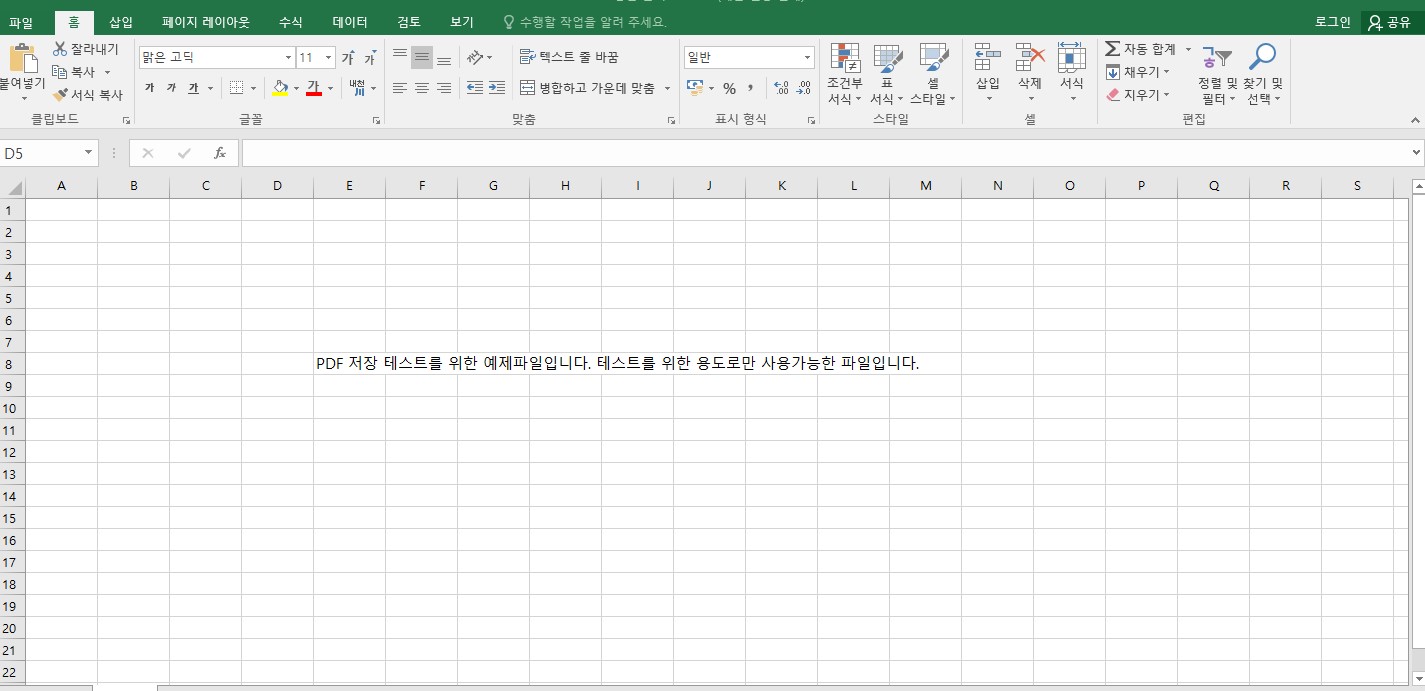Expand the font size dropdown

pos(327,57)
